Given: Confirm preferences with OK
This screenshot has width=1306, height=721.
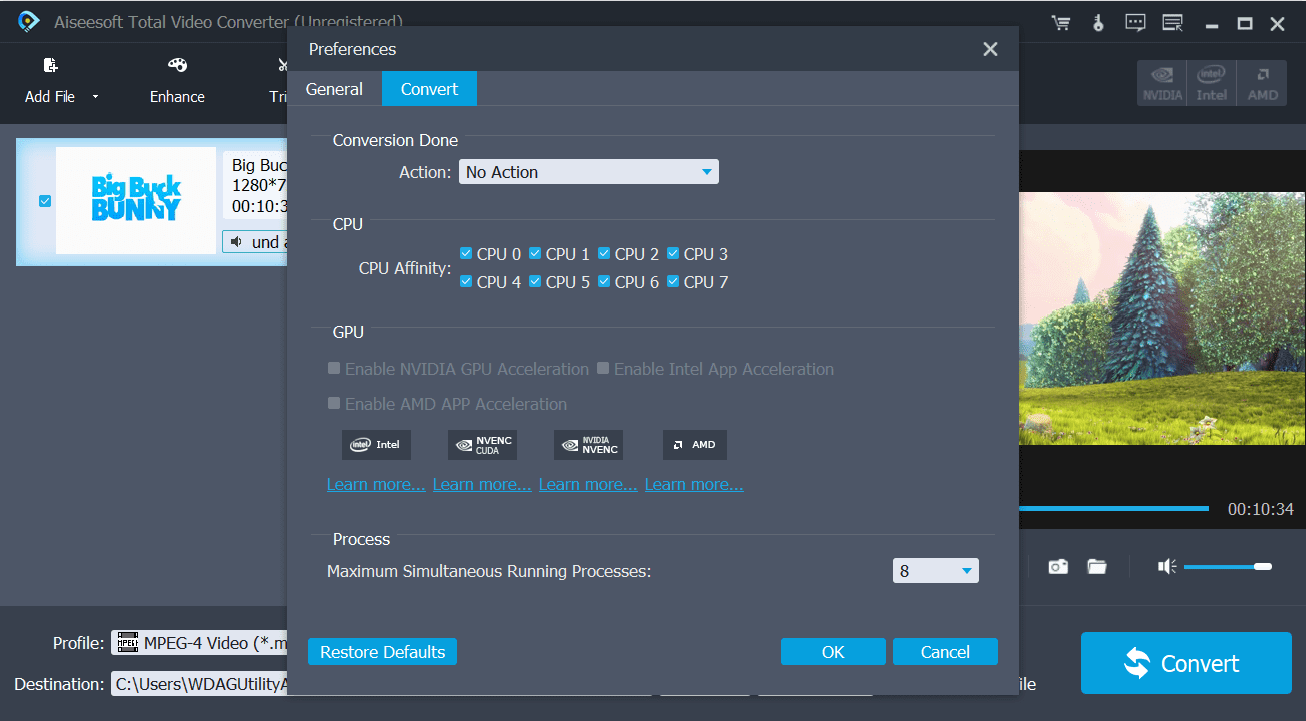Looking at the screenshot, I should [833, 652].
